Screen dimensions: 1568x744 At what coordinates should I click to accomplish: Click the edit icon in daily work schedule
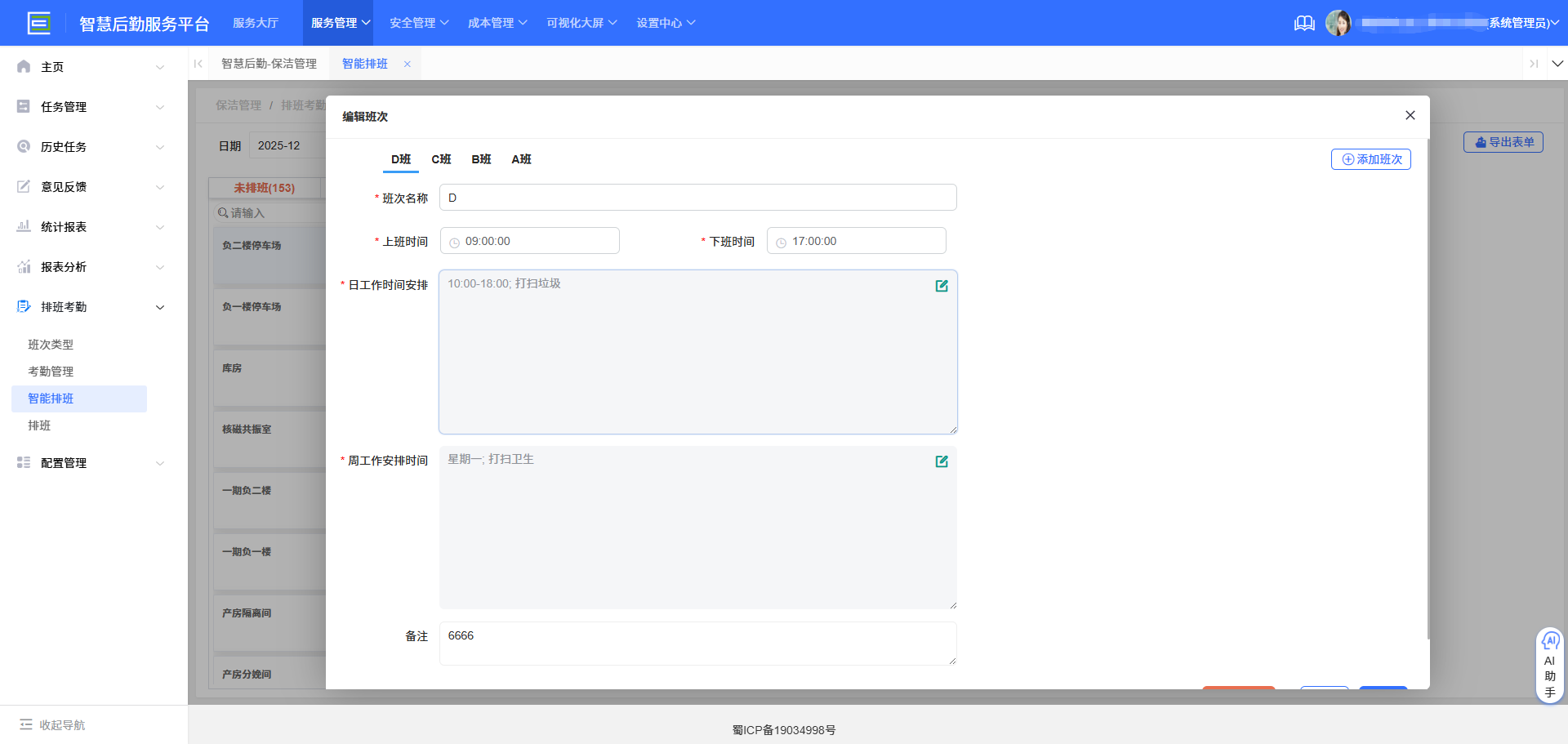pyautogui.click(x=942, y=286)
